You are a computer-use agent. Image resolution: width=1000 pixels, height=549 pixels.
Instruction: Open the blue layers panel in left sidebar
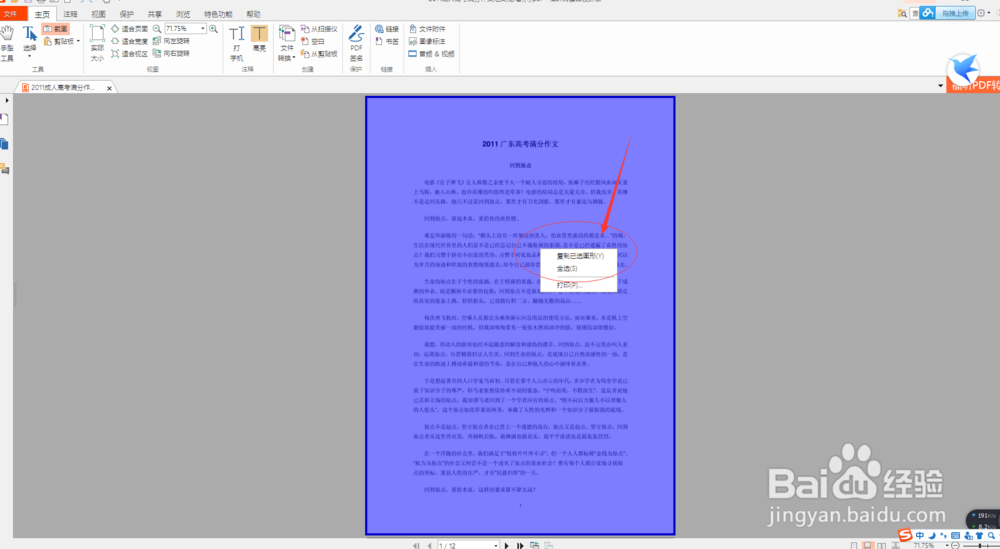(4, 144)
